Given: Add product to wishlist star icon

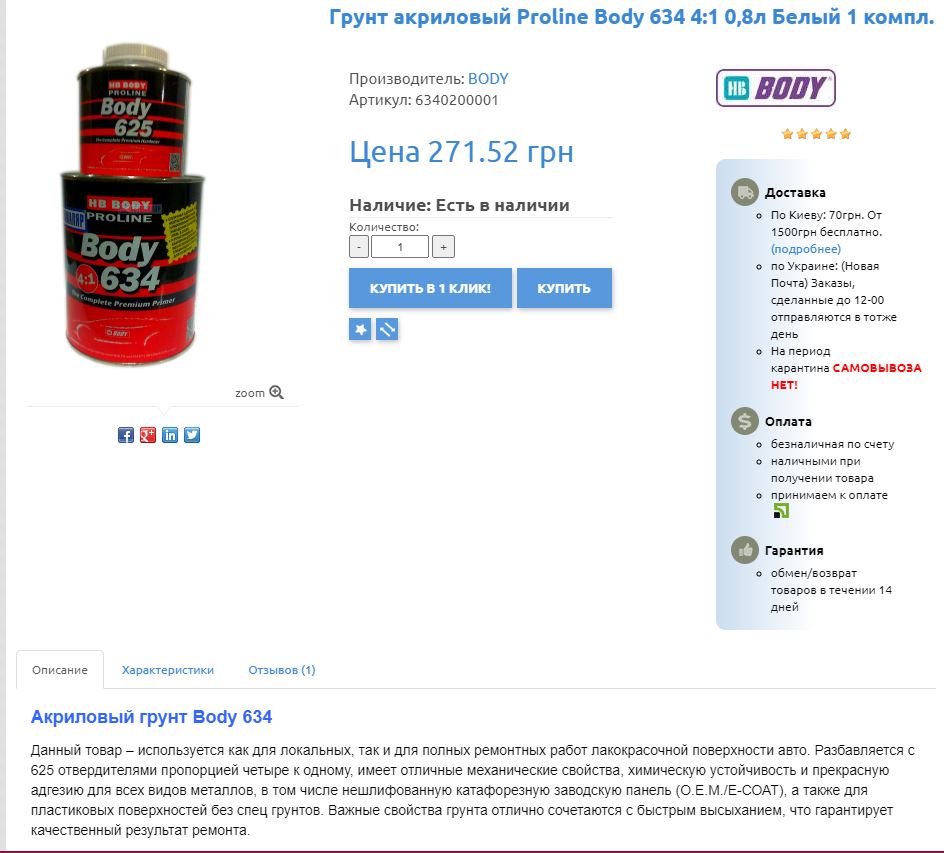Looking at the screenshot, I should [x=360, y=329].
